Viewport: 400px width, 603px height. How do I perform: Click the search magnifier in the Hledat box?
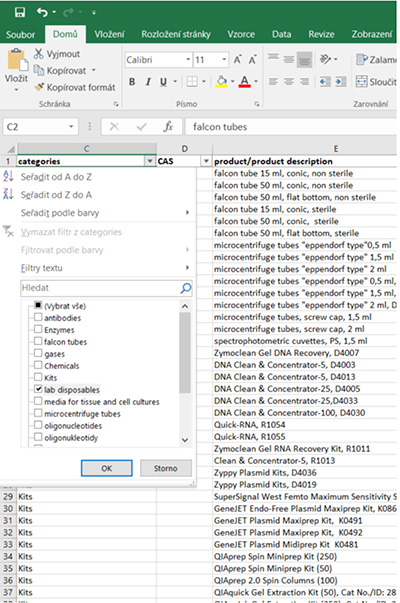[186, 288]
